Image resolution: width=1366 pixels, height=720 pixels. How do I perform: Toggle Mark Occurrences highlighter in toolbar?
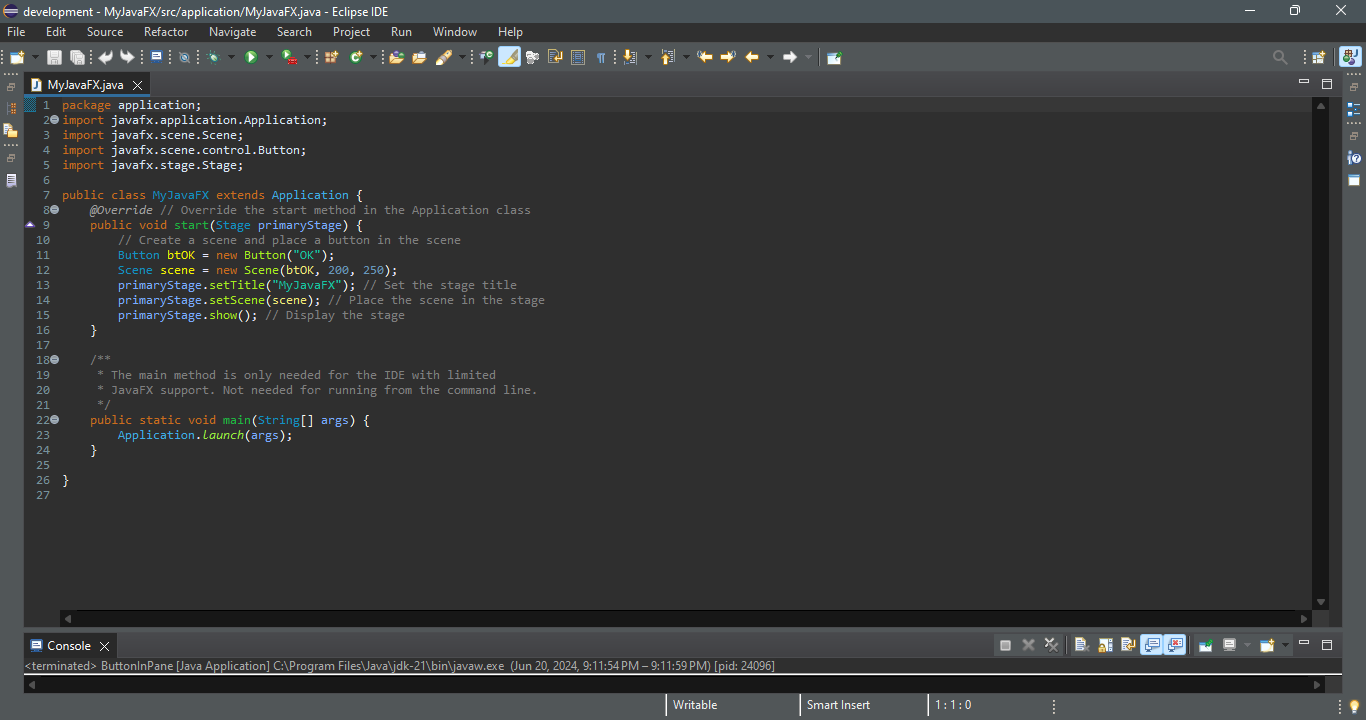pos(509,57)
